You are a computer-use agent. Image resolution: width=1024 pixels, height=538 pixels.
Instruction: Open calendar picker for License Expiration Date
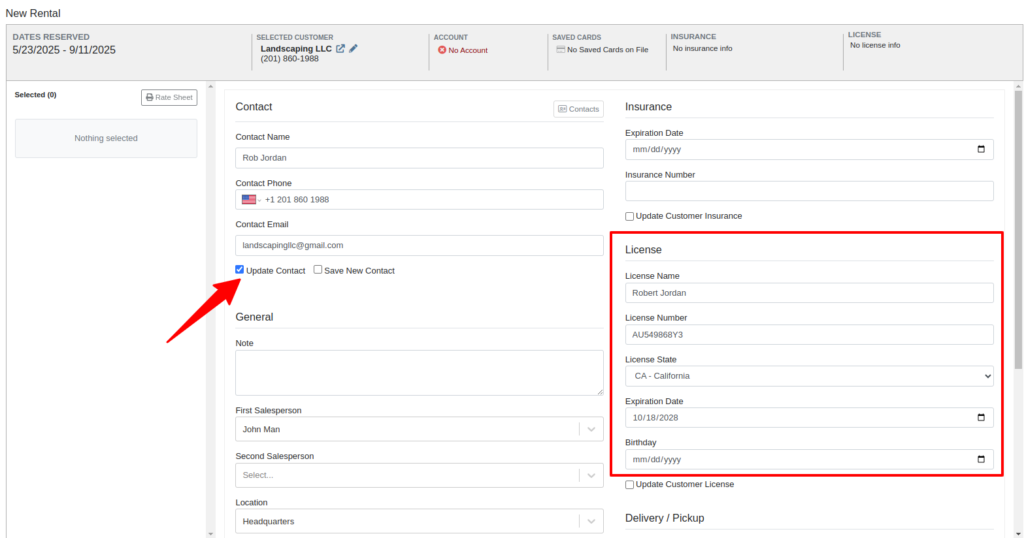click(x=981, y=418)
